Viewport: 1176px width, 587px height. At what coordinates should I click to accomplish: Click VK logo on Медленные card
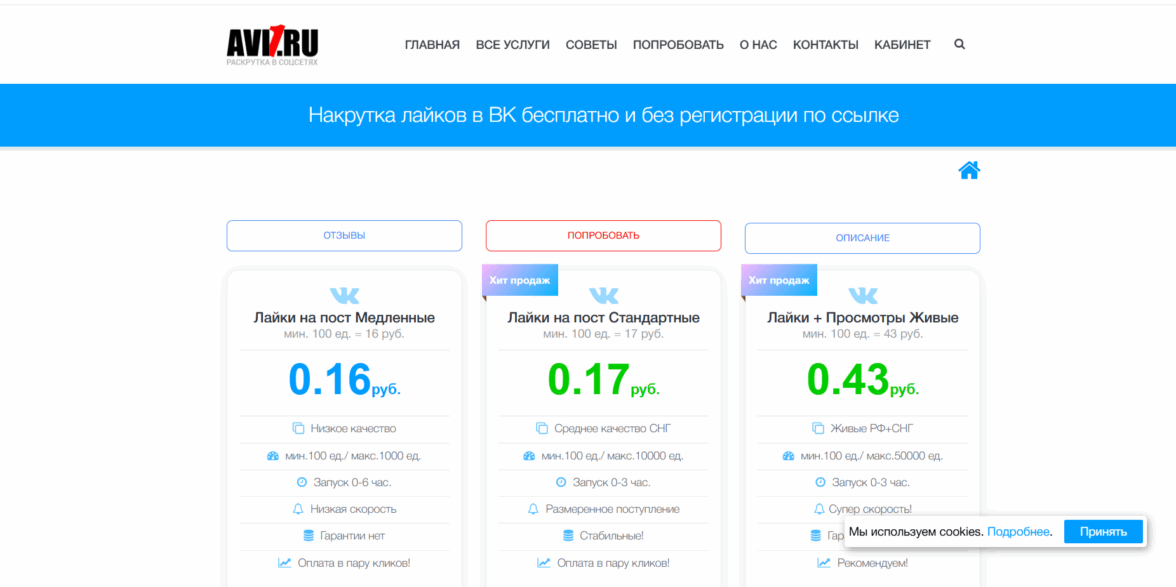click(344, 295)
